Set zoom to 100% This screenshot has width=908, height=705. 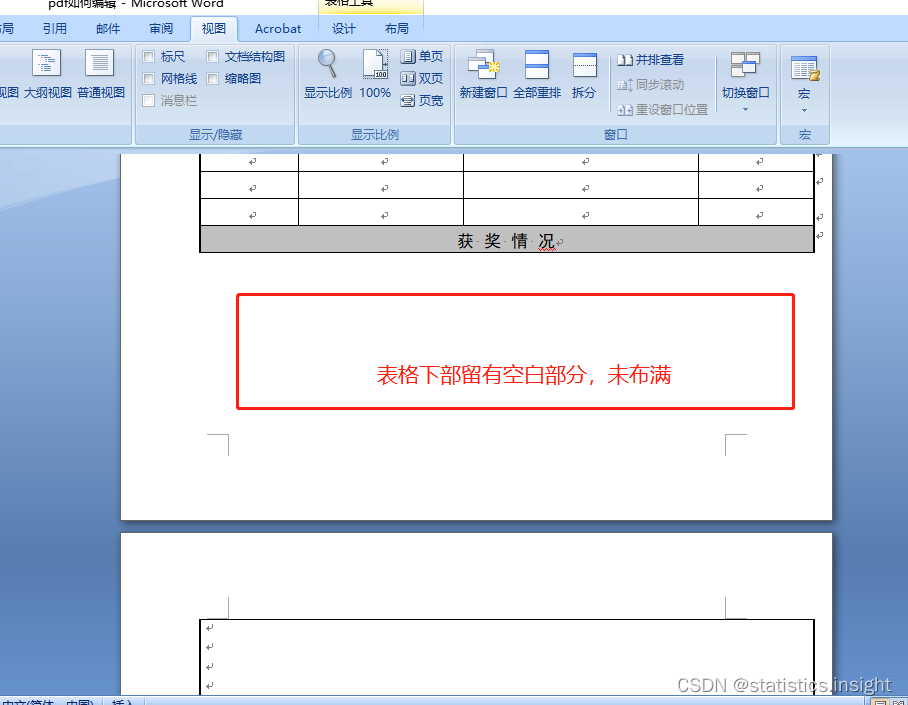(375, 74)
